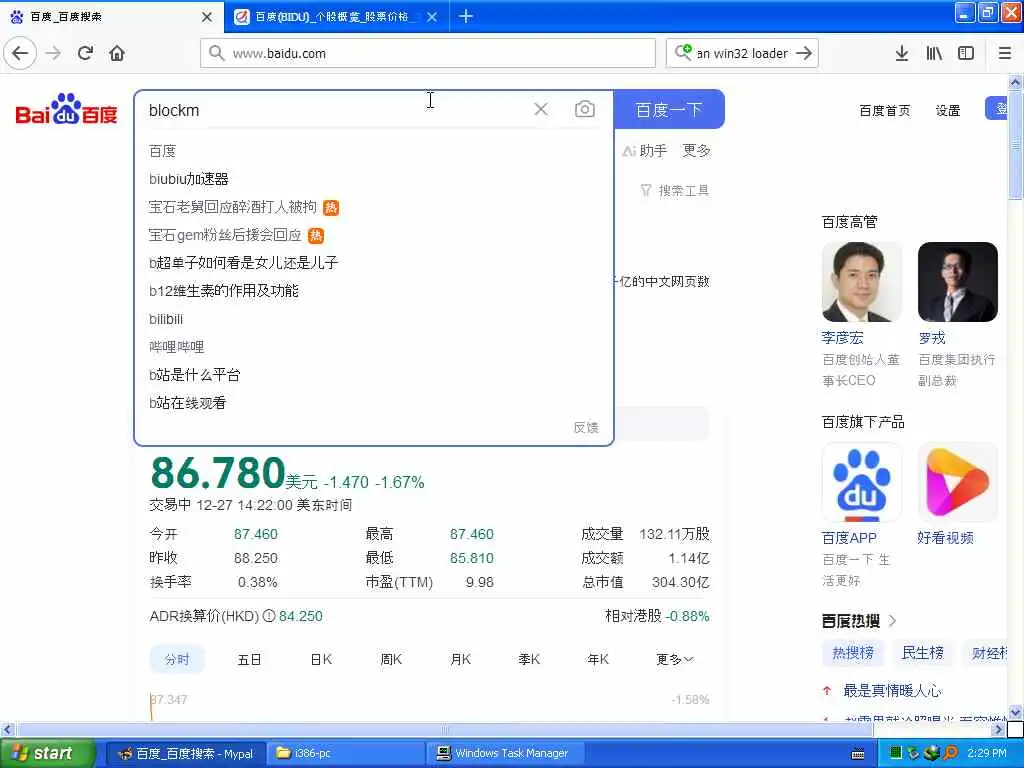Expand 百度热搜 chevron arrow

tap(893, 620)
